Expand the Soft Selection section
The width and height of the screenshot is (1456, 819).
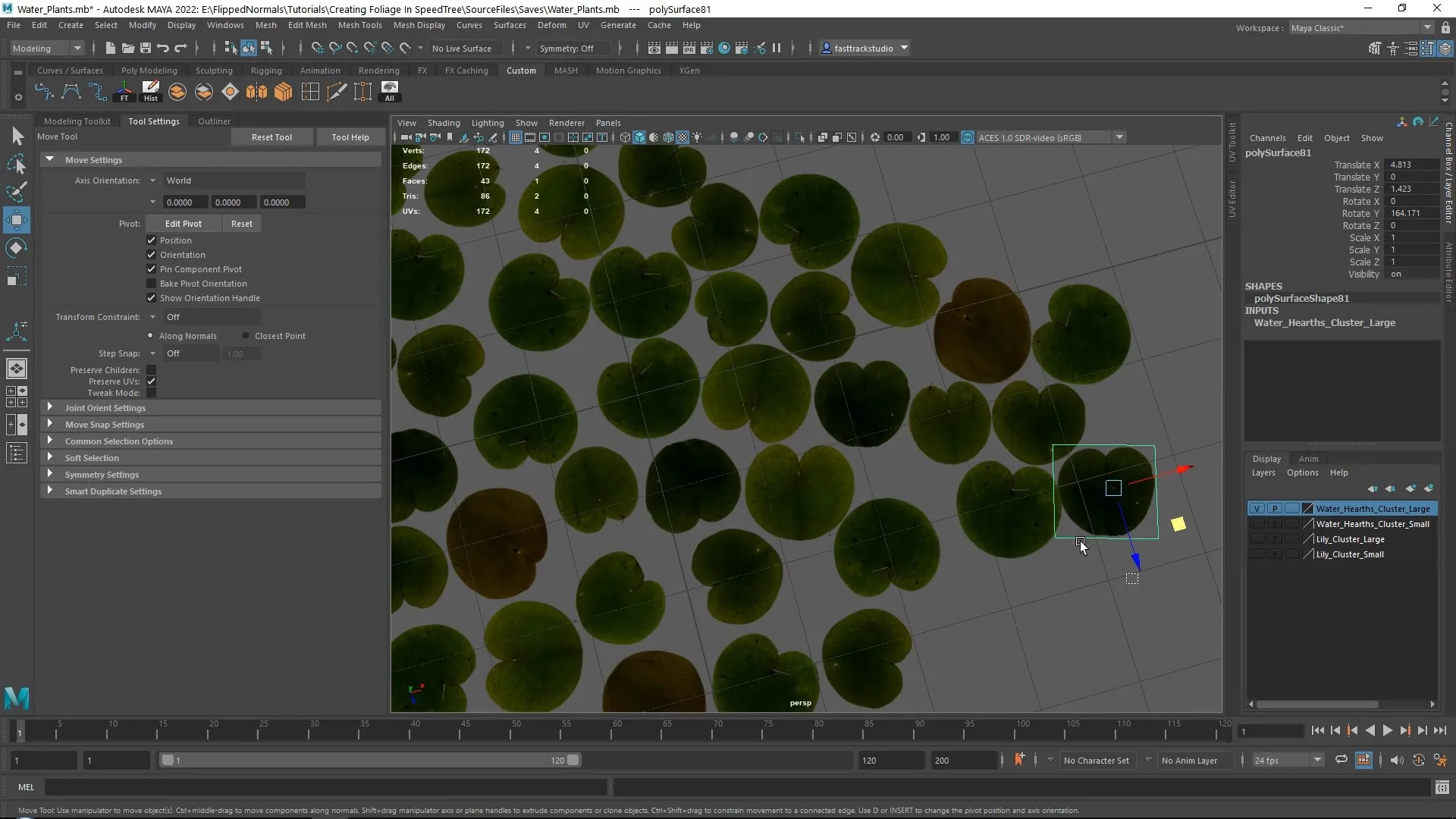(92, 458)
